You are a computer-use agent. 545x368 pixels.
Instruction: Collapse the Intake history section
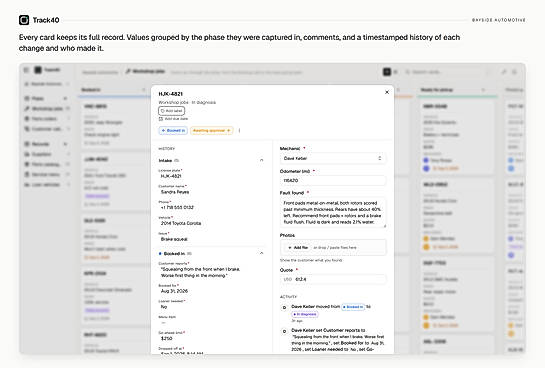point(261,160)
